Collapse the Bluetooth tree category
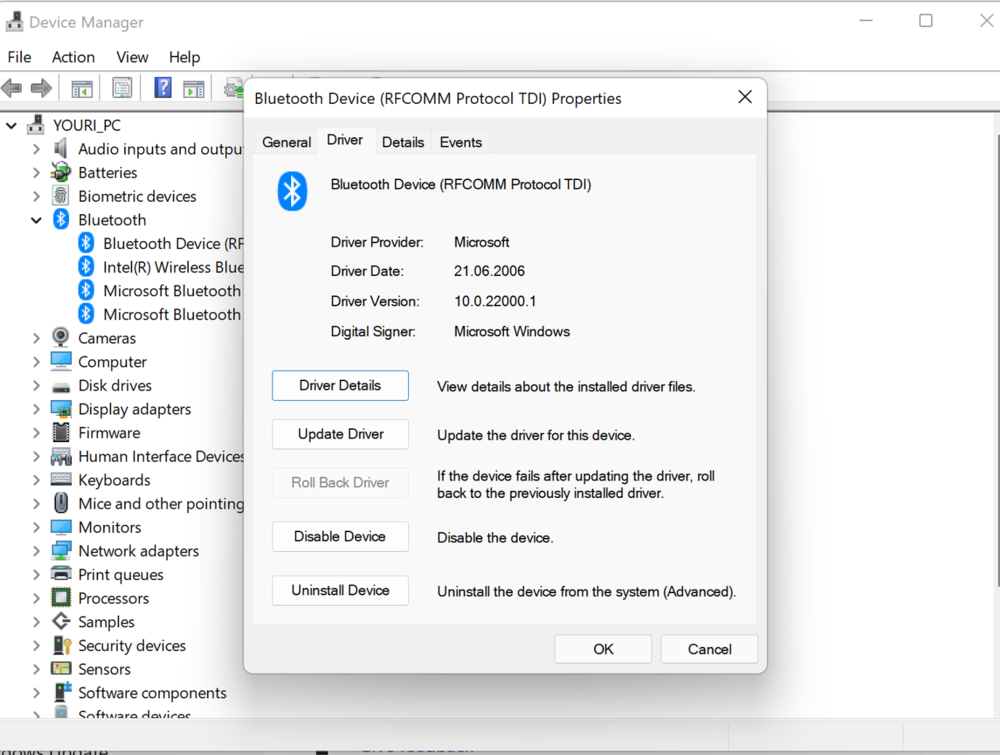 (x=37, y=220)
